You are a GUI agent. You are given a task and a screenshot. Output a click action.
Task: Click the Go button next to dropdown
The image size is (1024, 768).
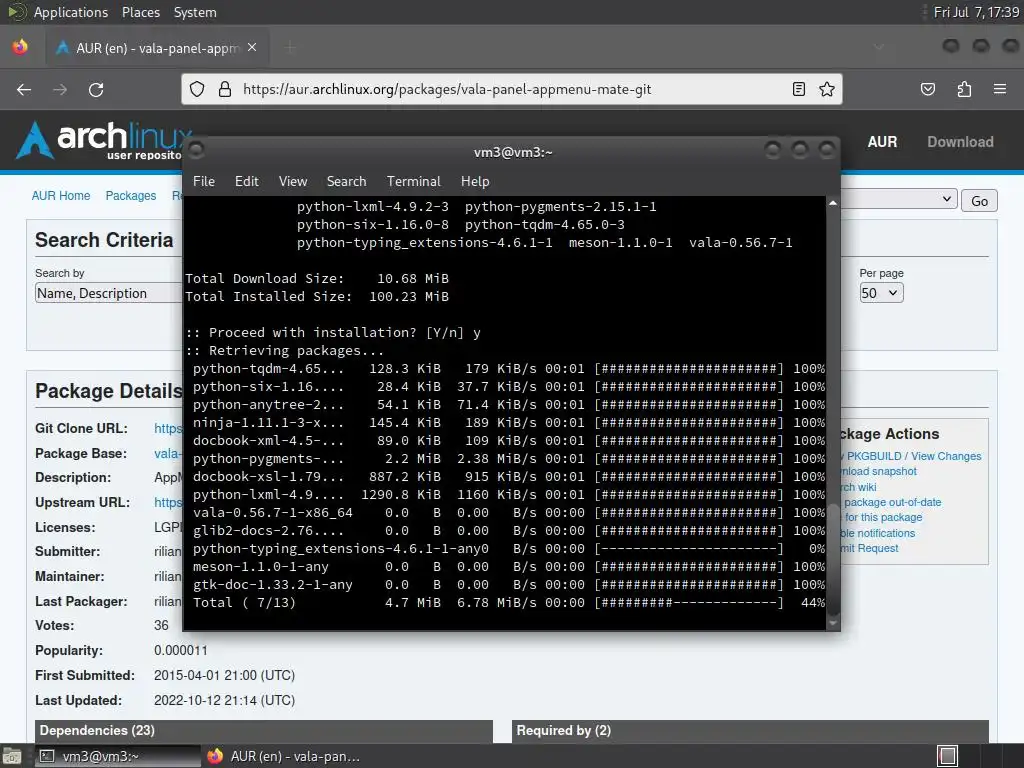(979, 201)
